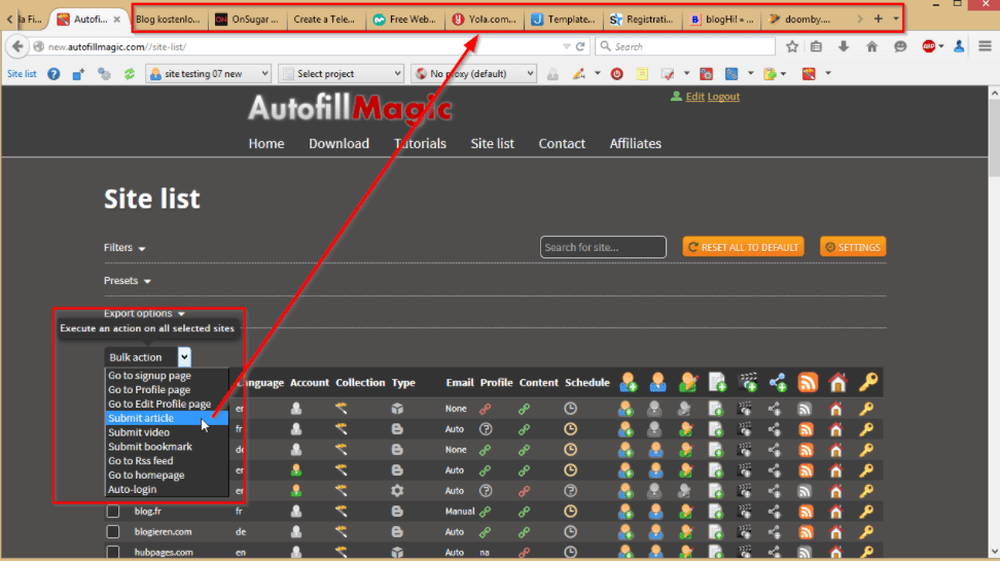Screen dimensions: 1000x561
Task: Click the red power icon in the toolbar
Action: click(x=617, y=74)
